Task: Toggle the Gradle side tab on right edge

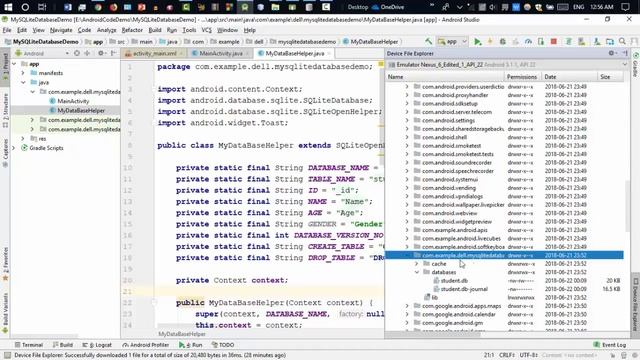Action: click(636, 64)
